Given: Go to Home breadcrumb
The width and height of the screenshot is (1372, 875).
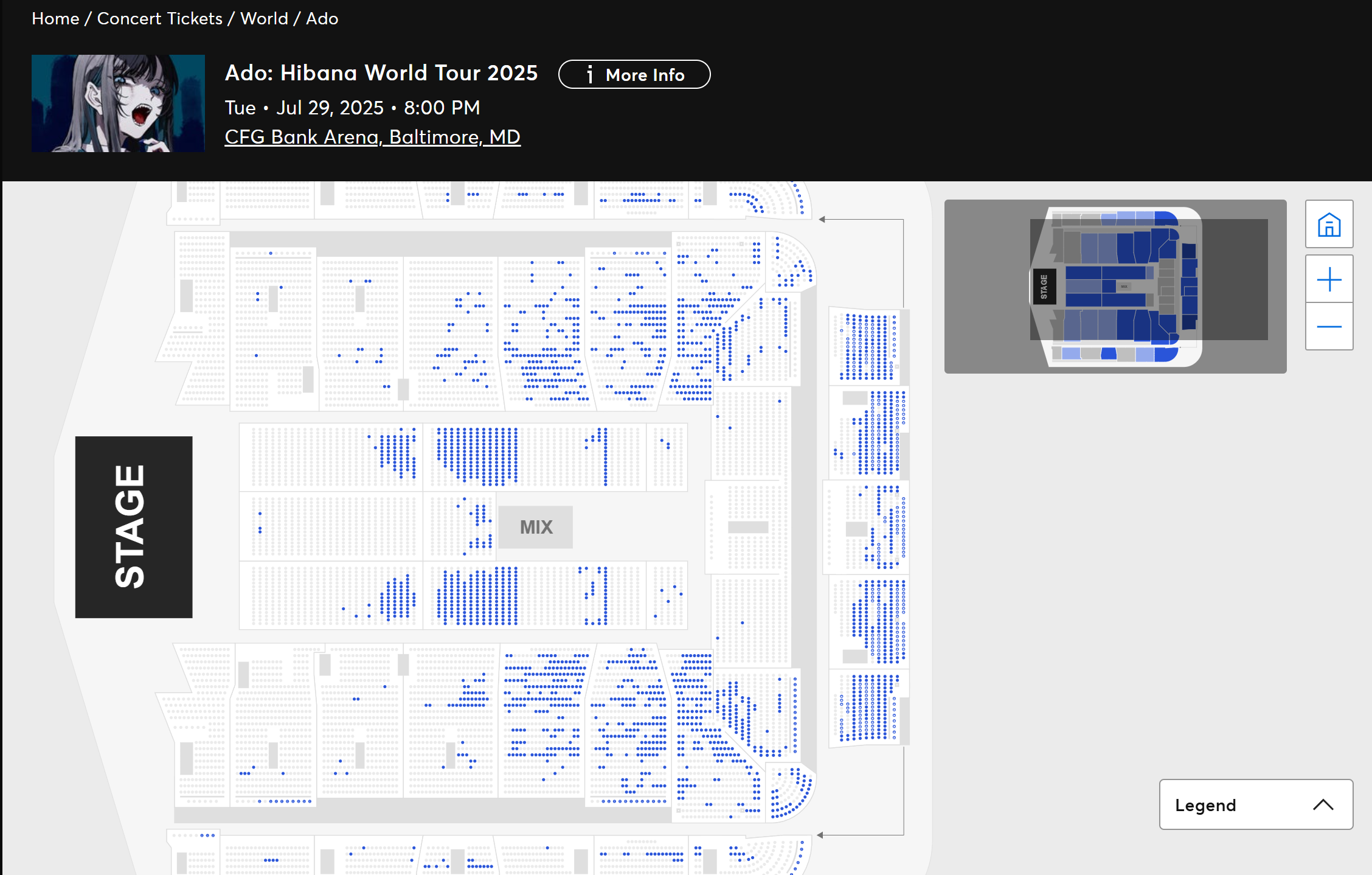Looking at the screenshot, I should [x=55, y=18].
